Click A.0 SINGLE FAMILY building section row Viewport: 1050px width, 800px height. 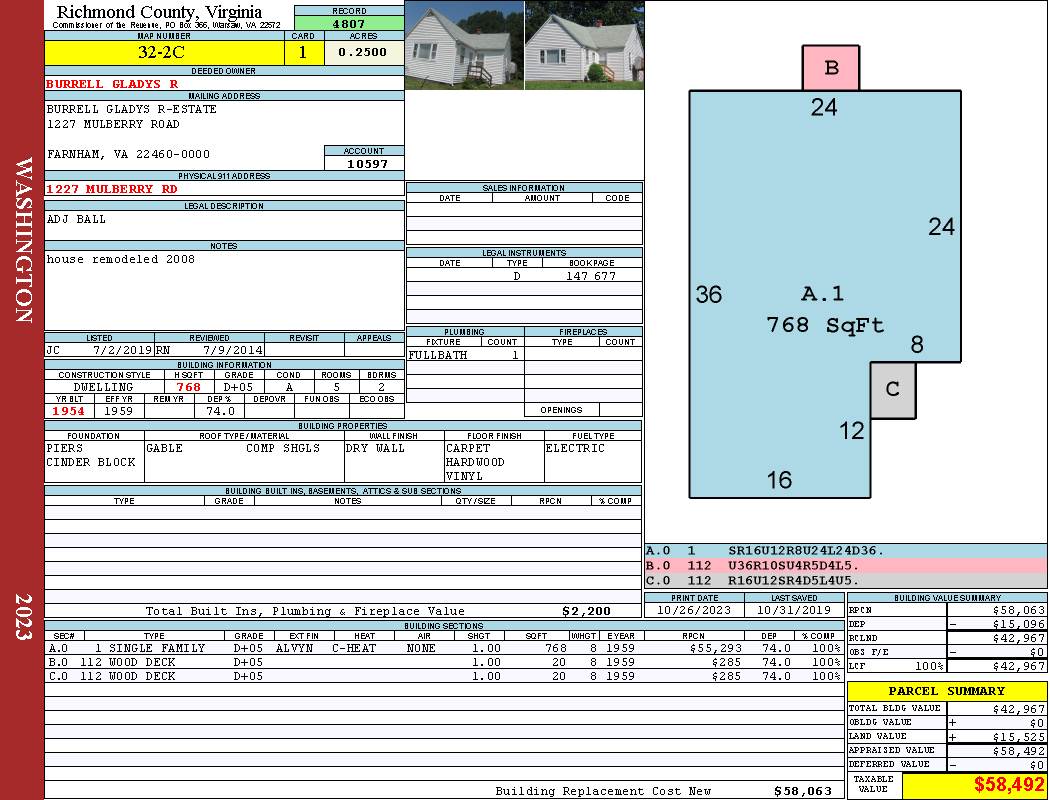(444, 648)
